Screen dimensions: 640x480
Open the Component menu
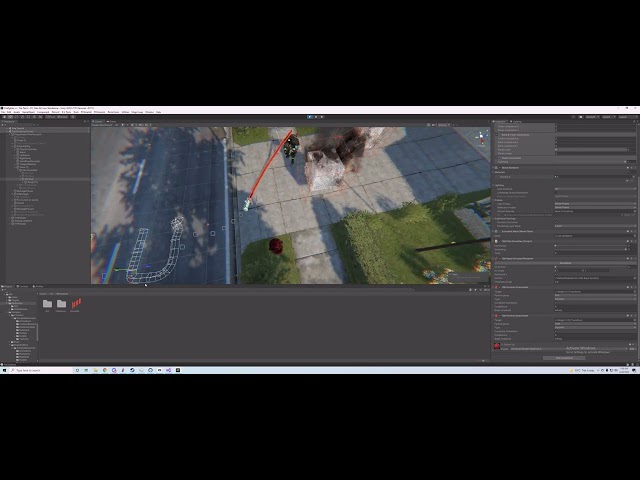[43, 112]
